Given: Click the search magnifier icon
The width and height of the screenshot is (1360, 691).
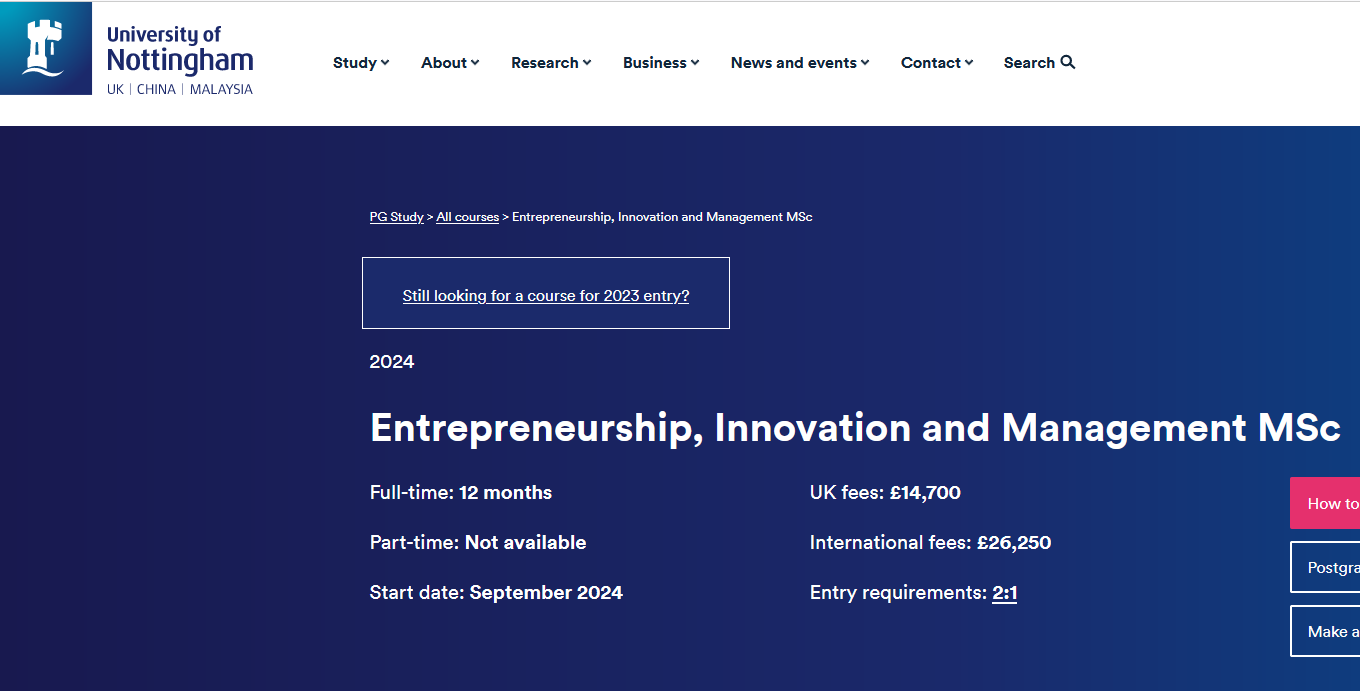Looking at the screenshot, I should pyautogui.click(x=1068, y=62).
